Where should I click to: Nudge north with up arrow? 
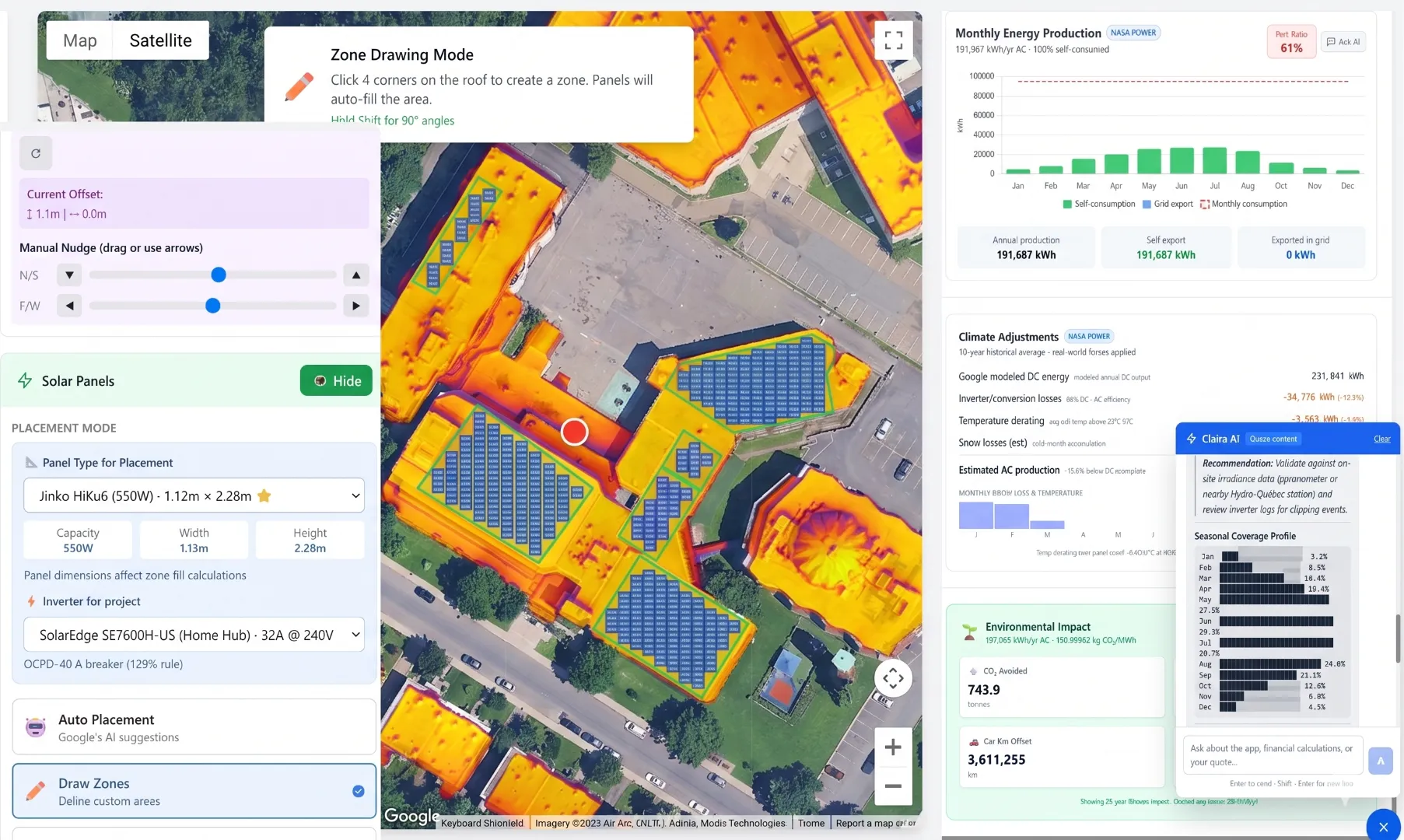click(x=356, y=275)
